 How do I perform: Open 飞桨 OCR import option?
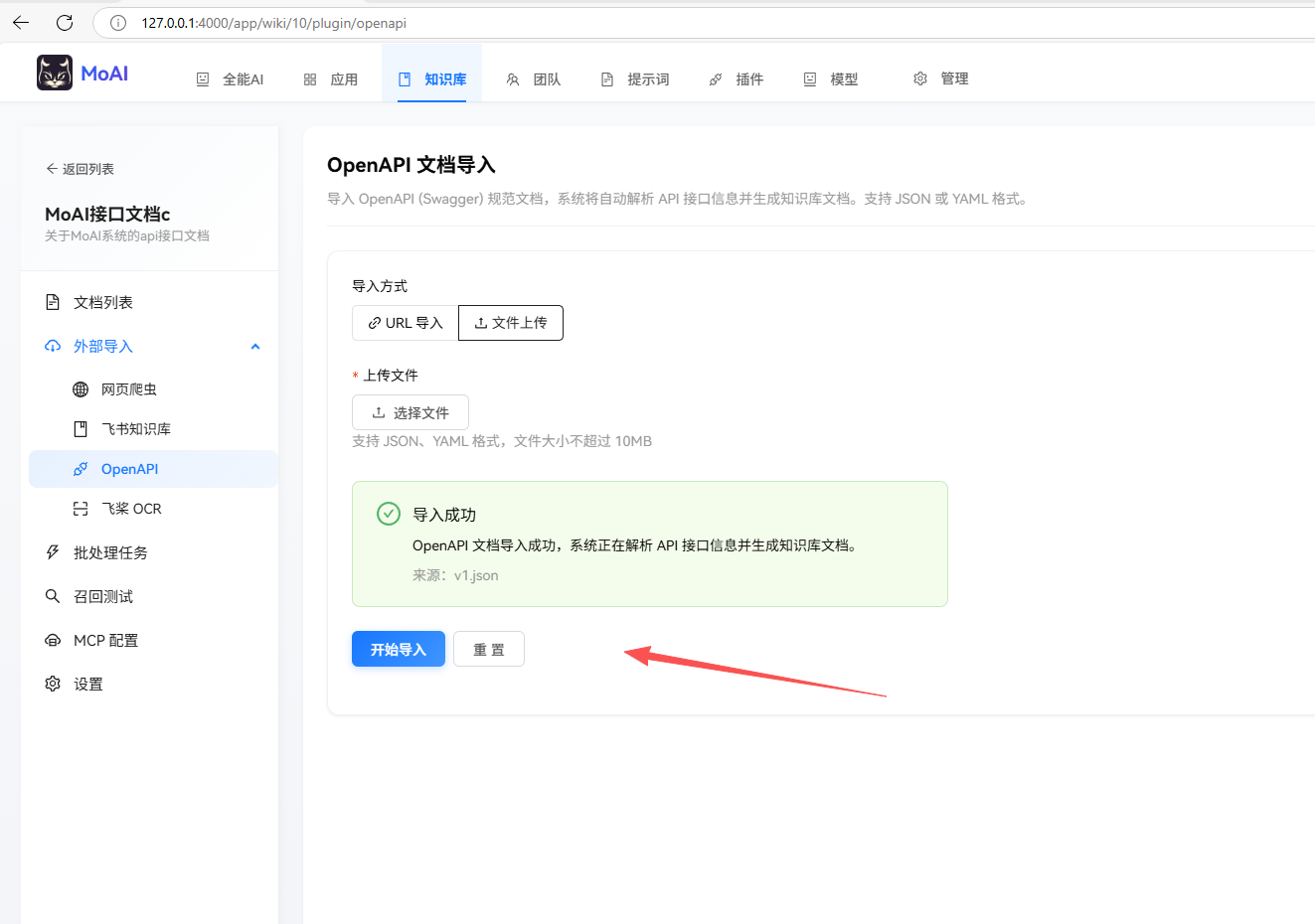click(x=130, y=509)
